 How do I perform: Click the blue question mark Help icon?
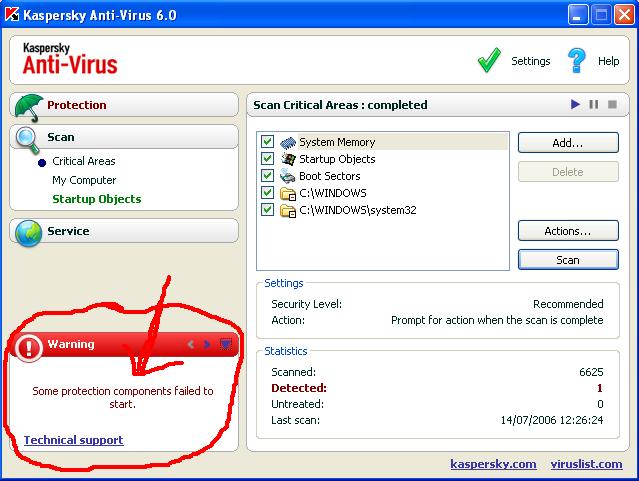[x=576, y=60]
